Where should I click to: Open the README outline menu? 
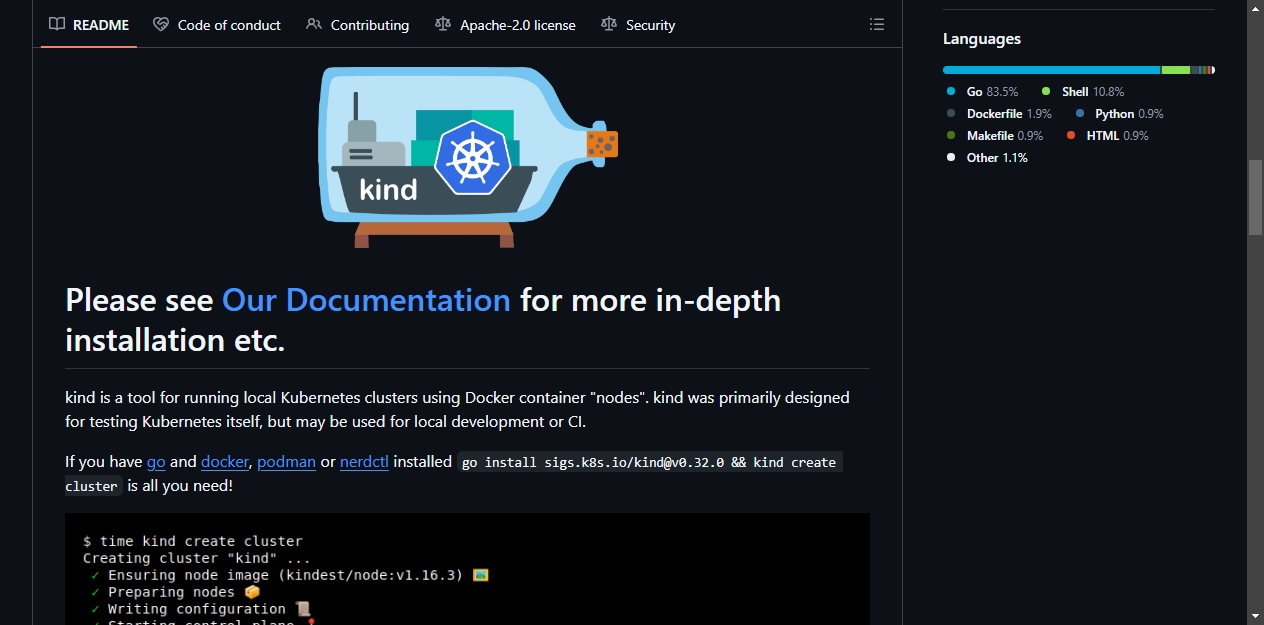pos(877,25)
